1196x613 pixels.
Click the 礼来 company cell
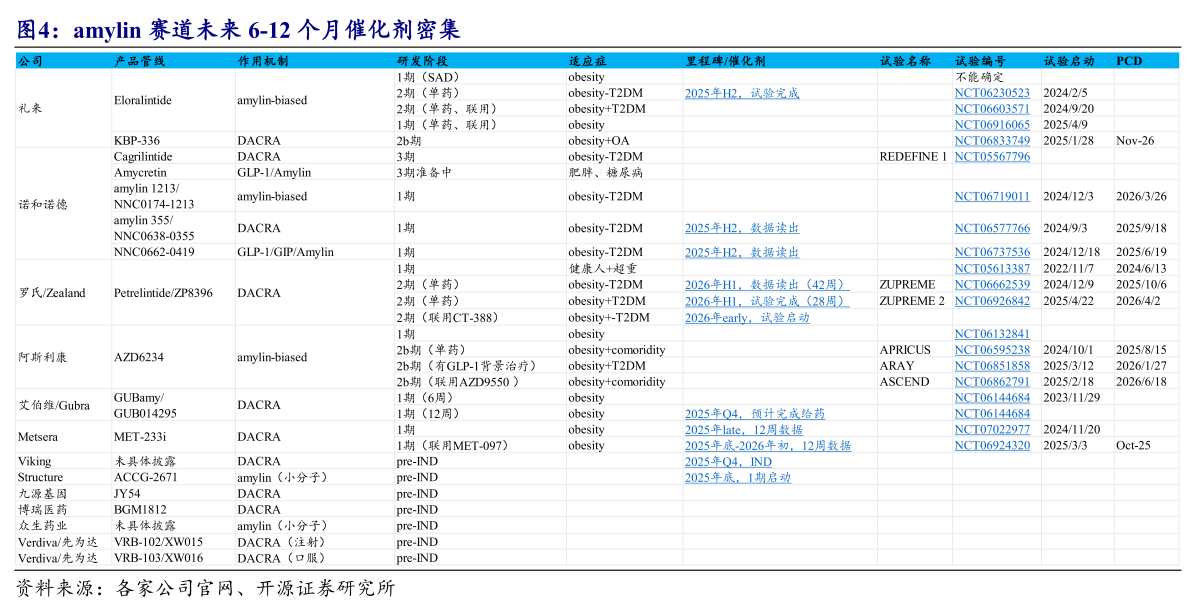(x=30, y=108)
